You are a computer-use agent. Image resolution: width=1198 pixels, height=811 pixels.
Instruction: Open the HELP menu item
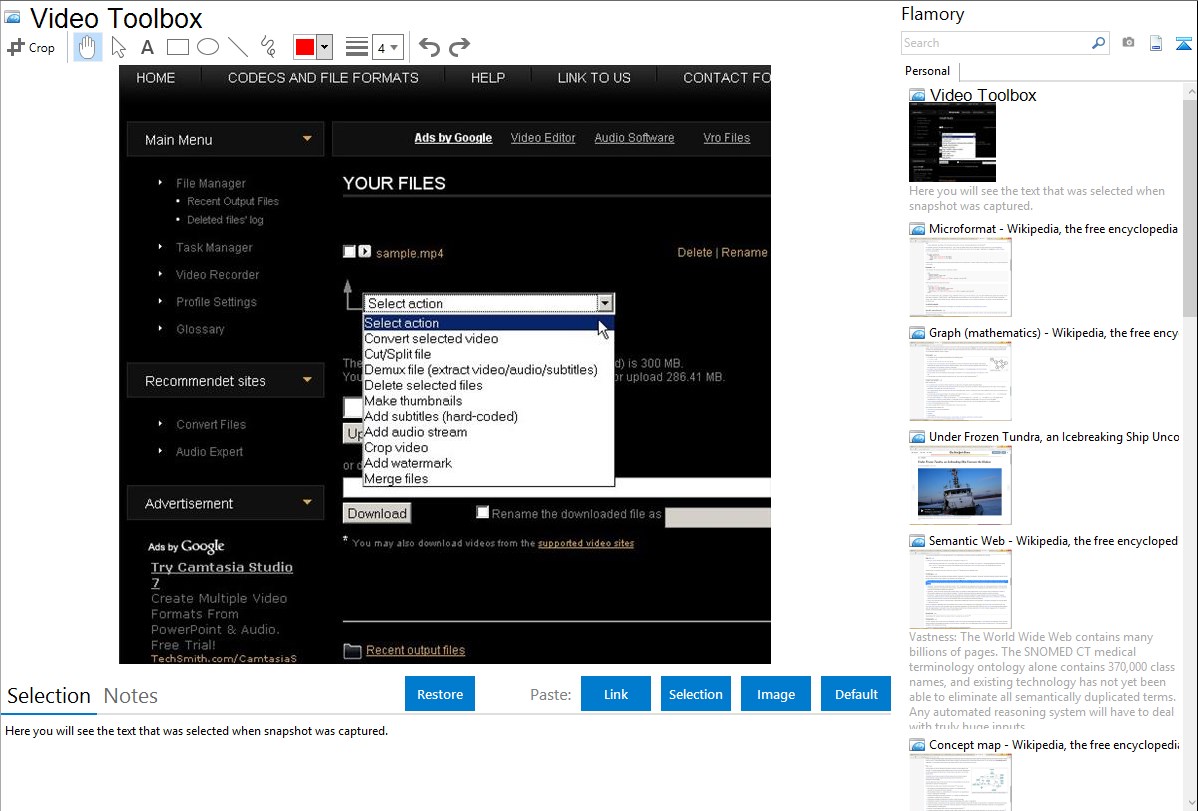click(x=487, y=78)
